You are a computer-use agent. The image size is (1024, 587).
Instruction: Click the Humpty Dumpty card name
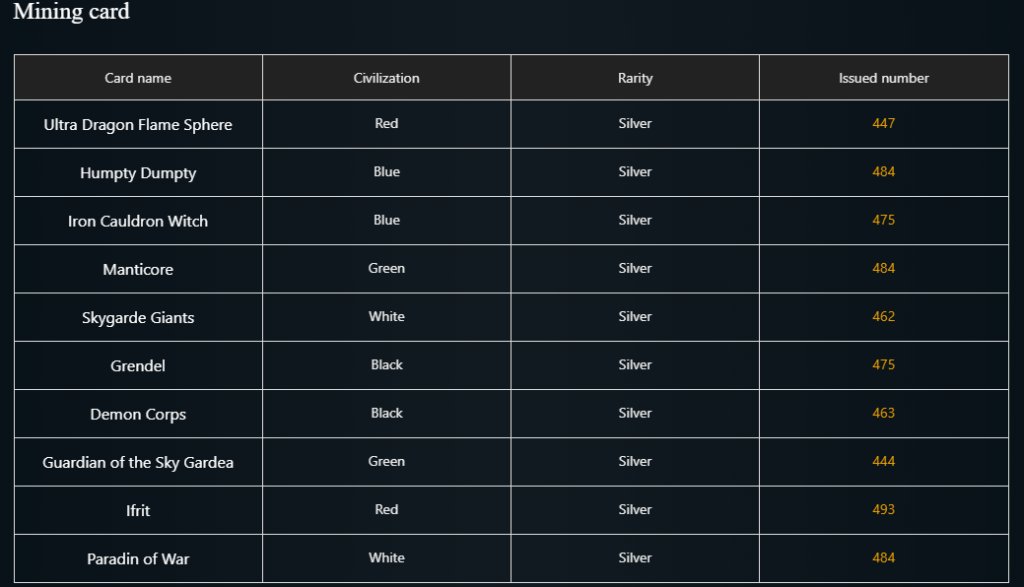138,173
